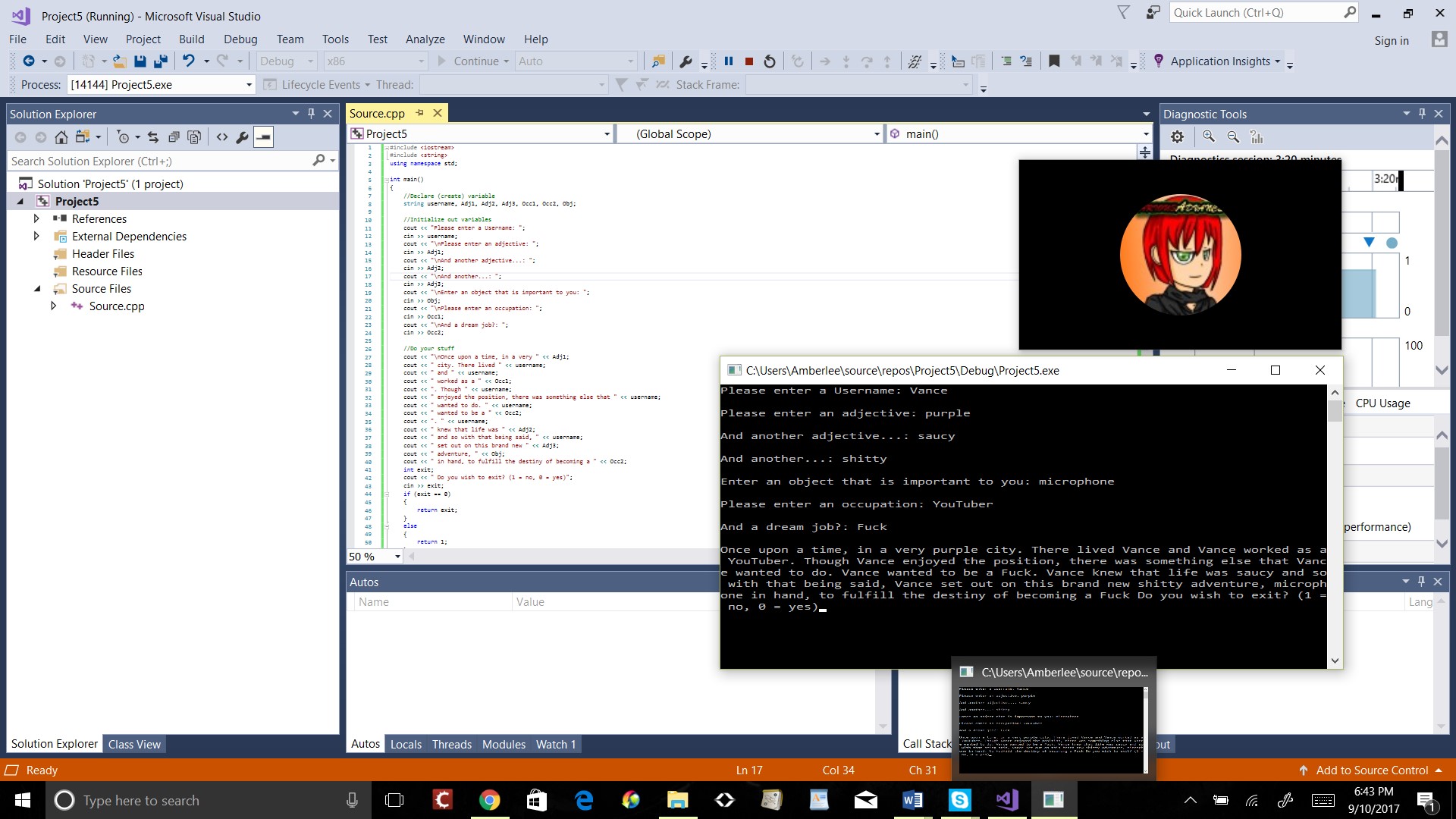Switch to the Class View tab
Screen dimensions: 1456x819
pyautogui.click(x=134, y=745)
